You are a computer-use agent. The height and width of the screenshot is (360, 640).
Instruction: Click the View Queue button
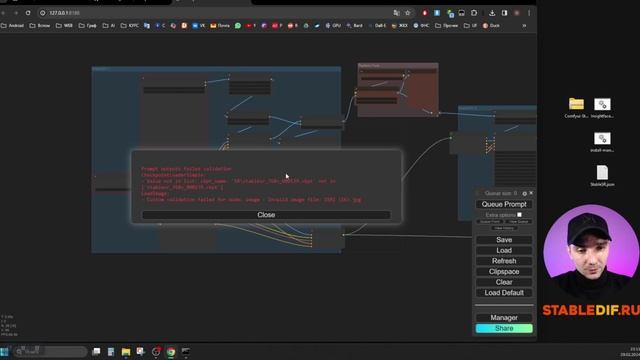click(519, 222)
